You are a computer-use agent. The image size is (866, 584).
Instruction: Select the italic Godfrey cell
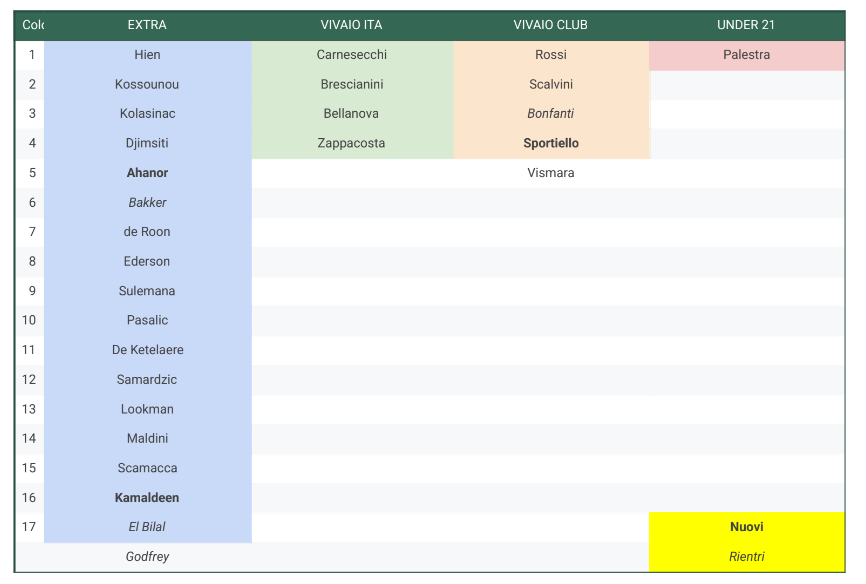tap(147, 557)
